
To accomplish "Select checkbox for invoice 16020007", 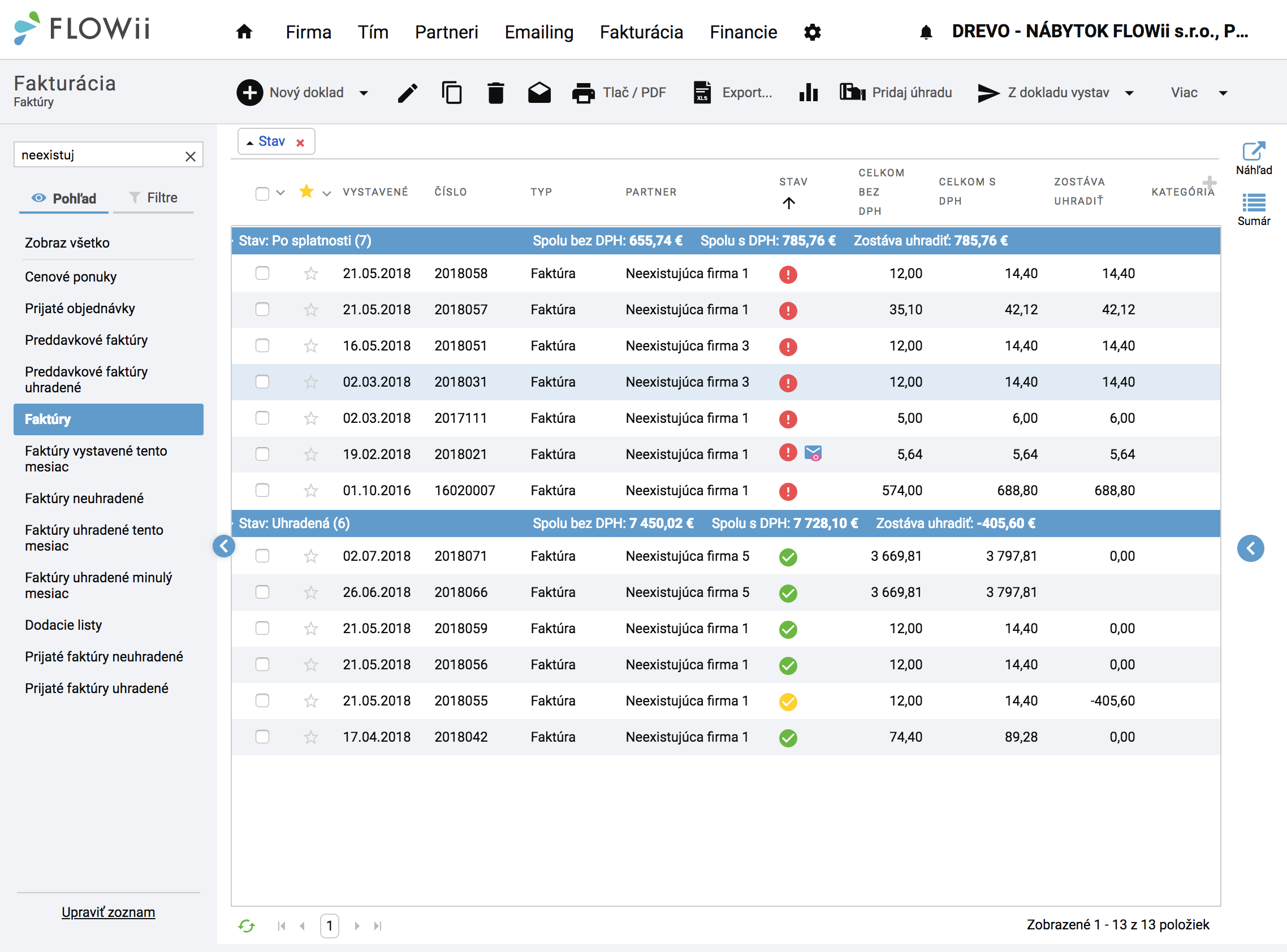I will (x=262, y=490).
